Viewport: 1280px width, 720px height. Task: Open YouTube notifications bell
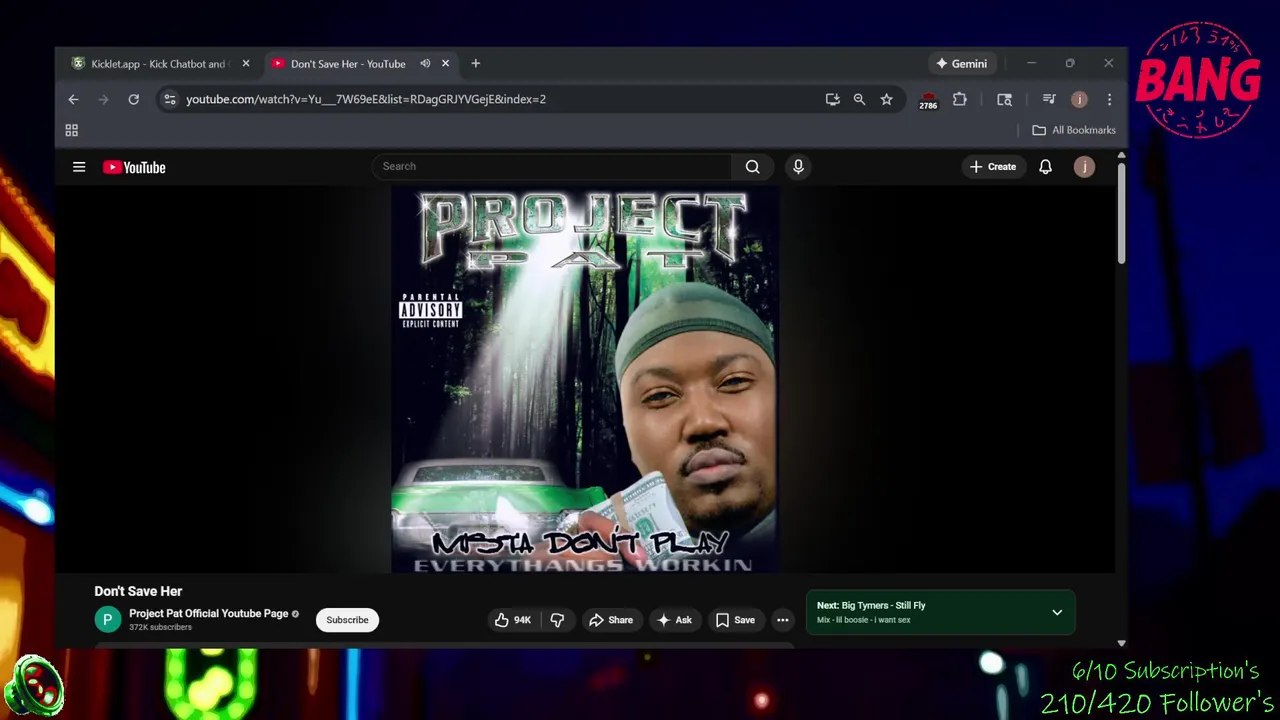point(1045,167)
